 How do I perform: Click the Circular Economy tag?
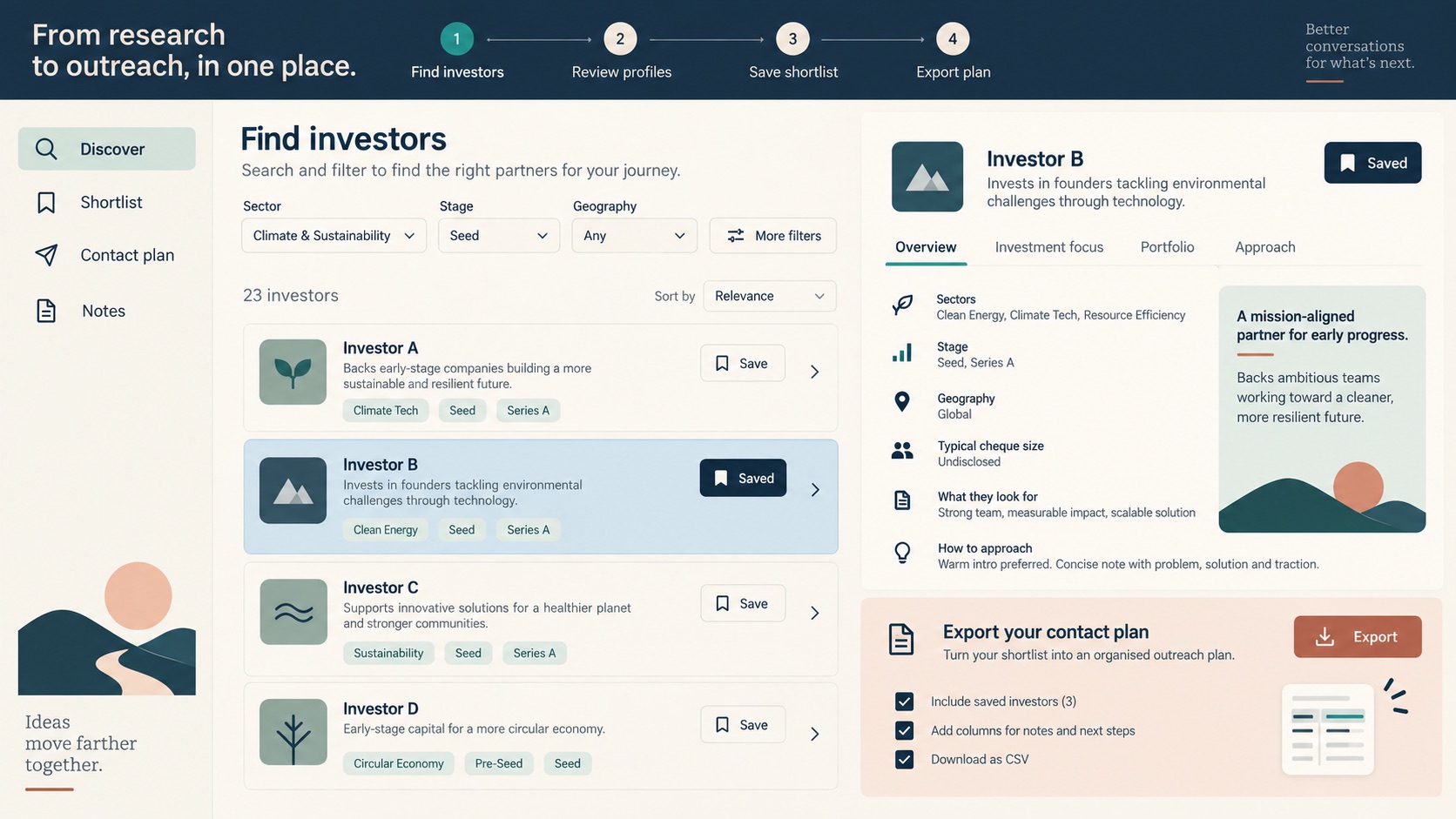click(x=399, y=763)
